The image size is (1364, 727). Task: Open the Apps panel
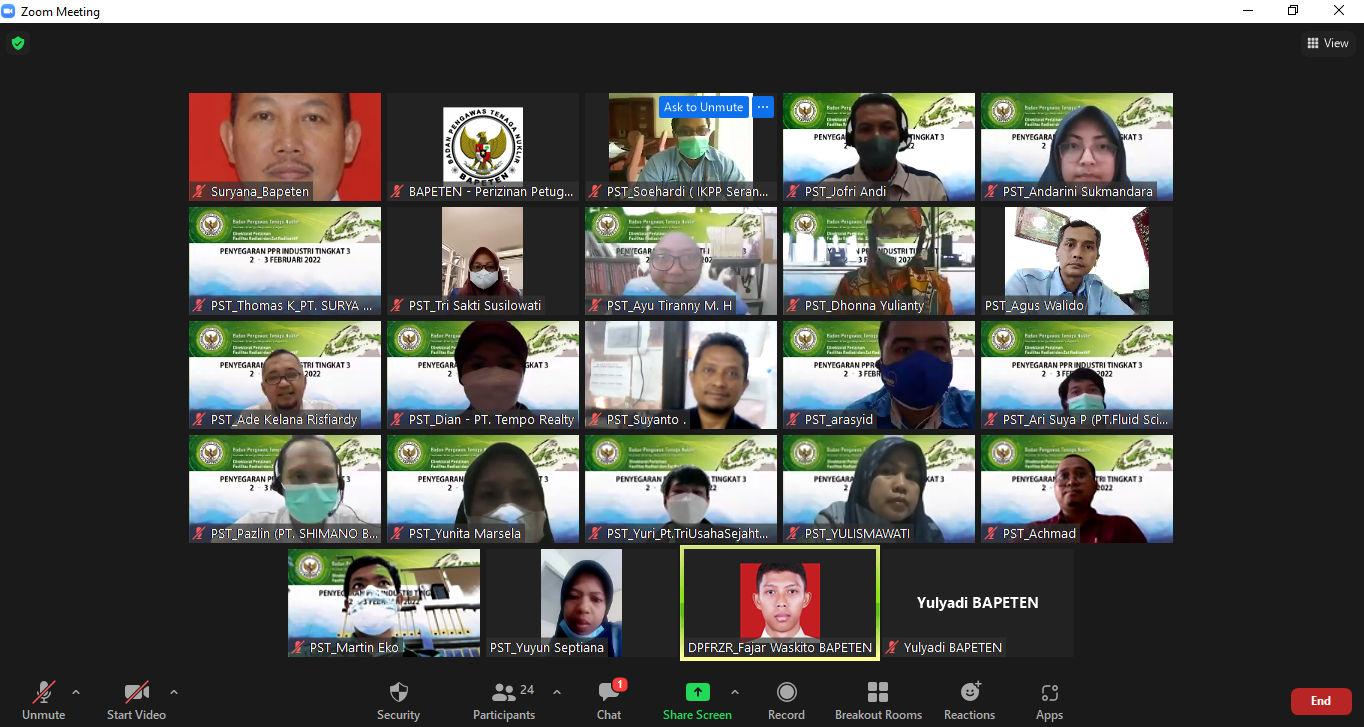click(x=1049, y=699)
